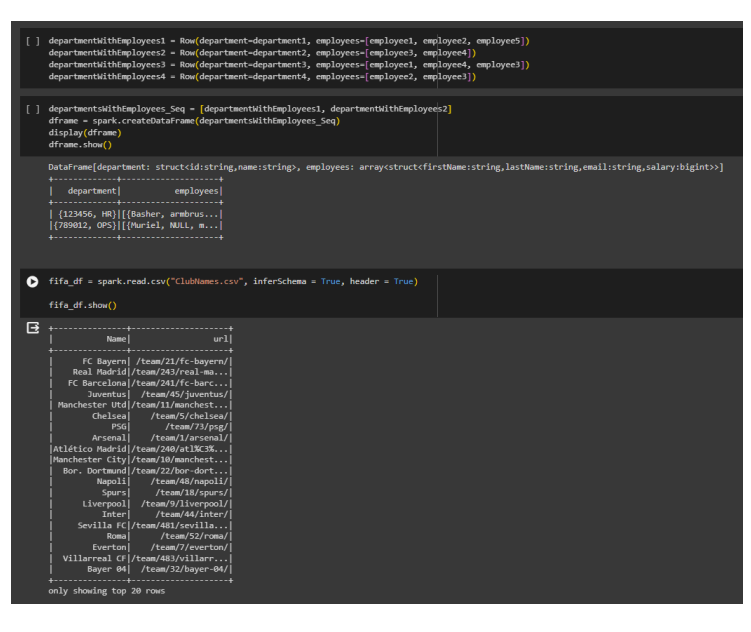751x632 pixels.
Task: Click the department column header
Action: point(92,191)
